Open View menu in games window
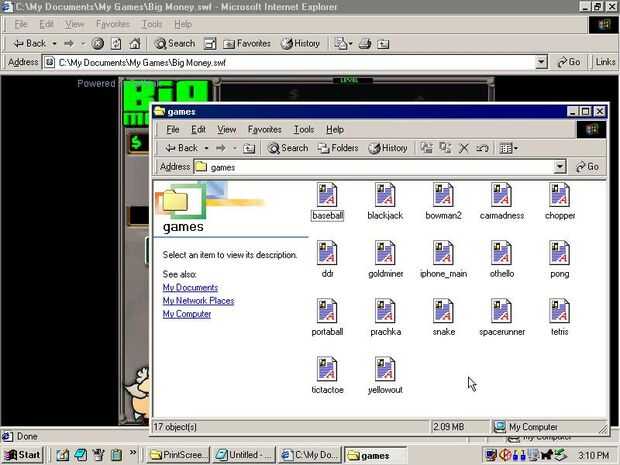620x465 pixels. pos(227,129)
